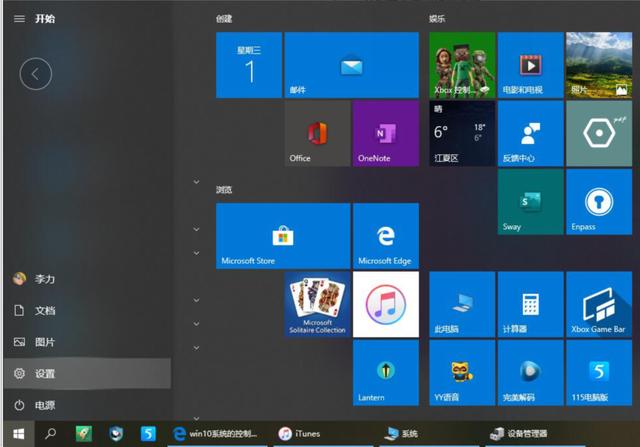The height and width of the screenshot is (447, 640).
Task: Click the 浏览 group header
Action: click(224, 189)
